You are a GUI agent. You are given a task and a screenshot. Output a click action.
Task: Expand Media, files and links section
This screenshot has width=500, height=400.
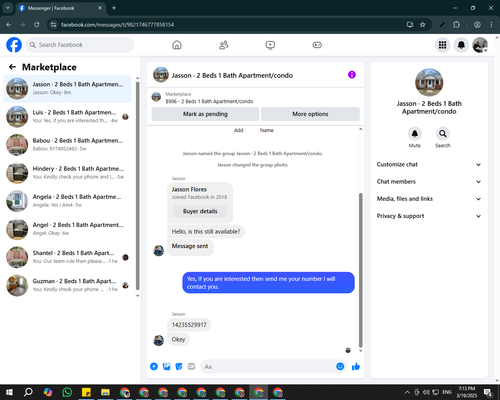pyautogui.click(x=429, y=199)
